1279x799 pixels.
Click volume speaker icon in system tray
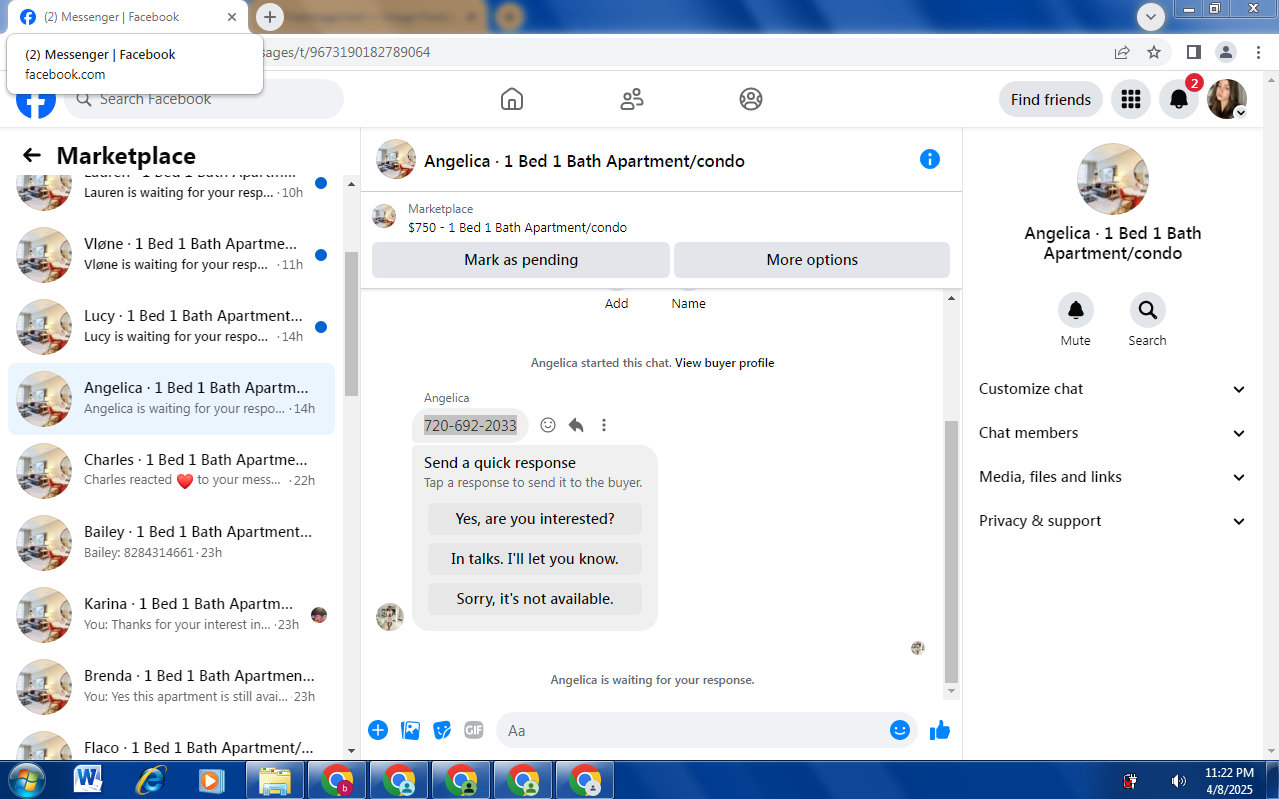tap(1179, 781)
